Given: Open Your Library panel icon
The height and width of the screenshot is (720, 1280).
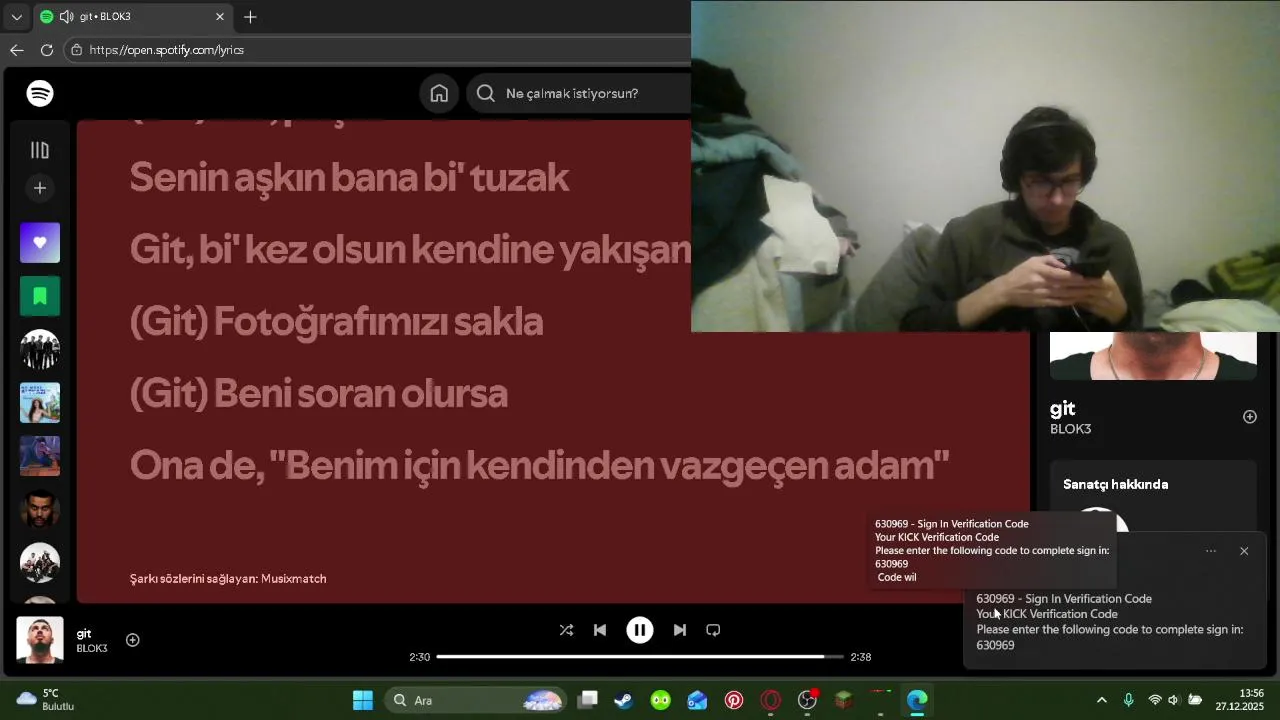Looking at the screenshot, I should 40,150.
